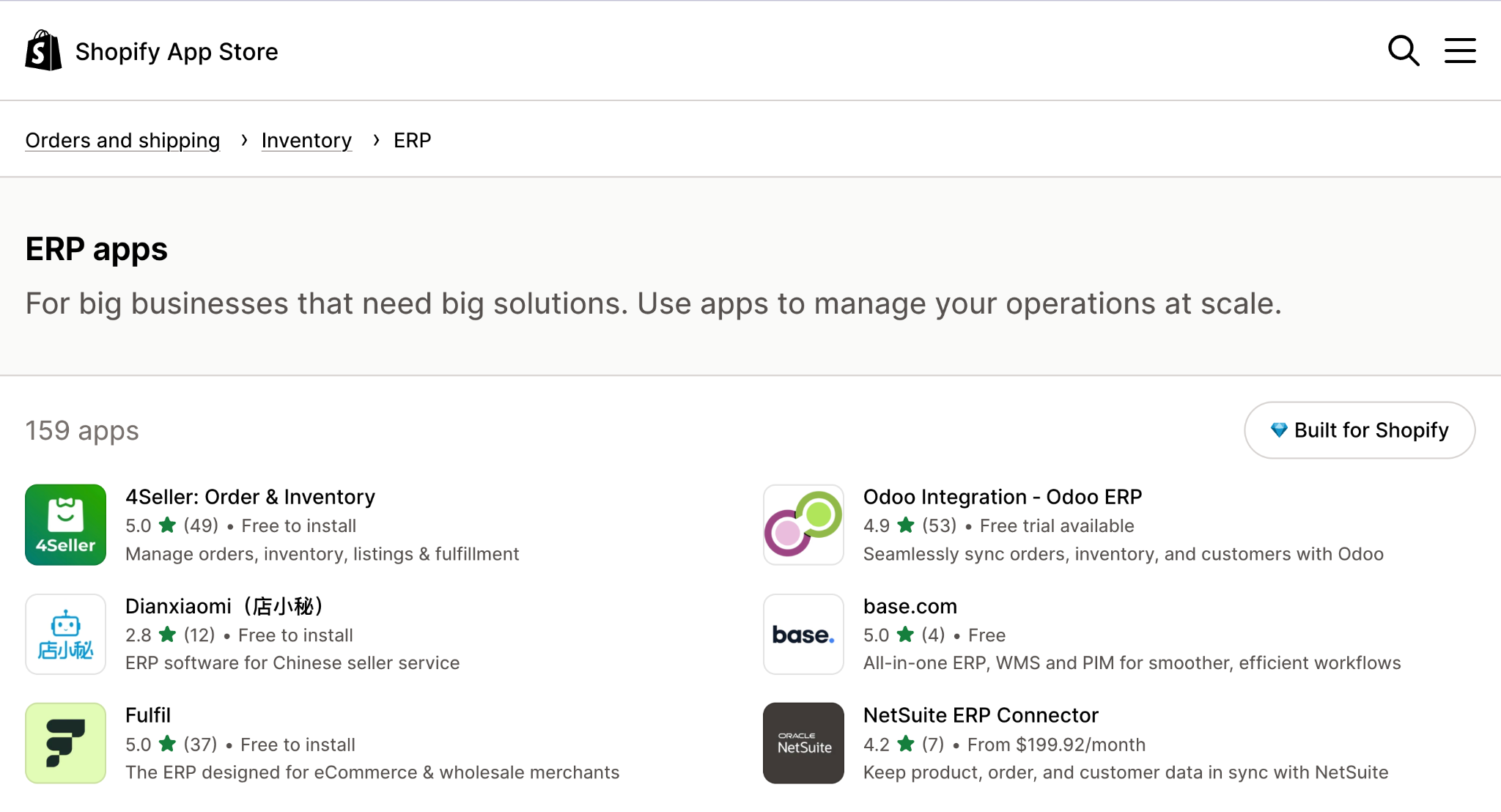Image resolution: width=1501 pixels, height=812 pixels.
Task: Click the (4) review count for base.com
Action: pos(934,635)
